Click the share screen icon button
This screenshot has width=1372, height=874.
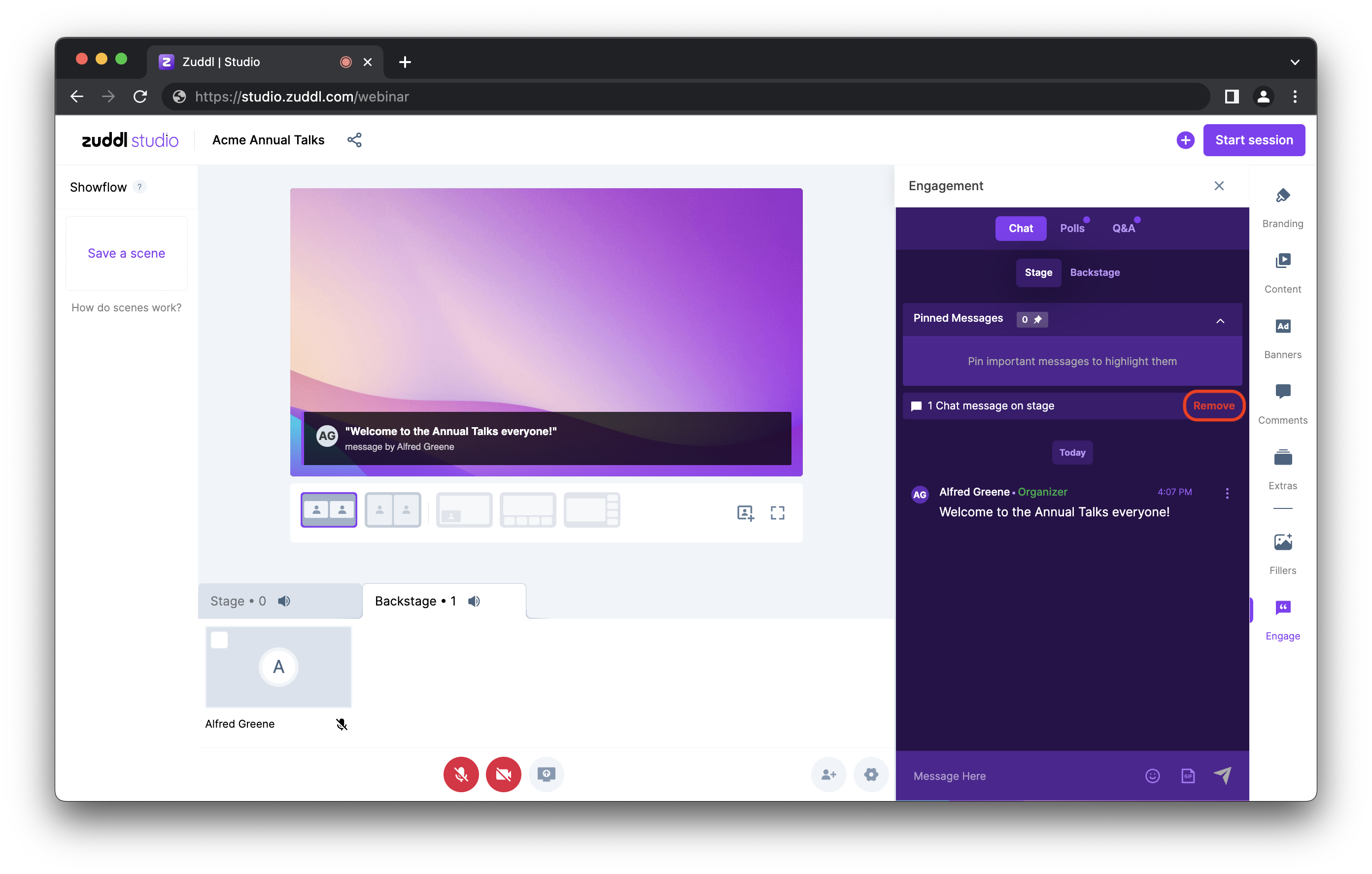546,774
